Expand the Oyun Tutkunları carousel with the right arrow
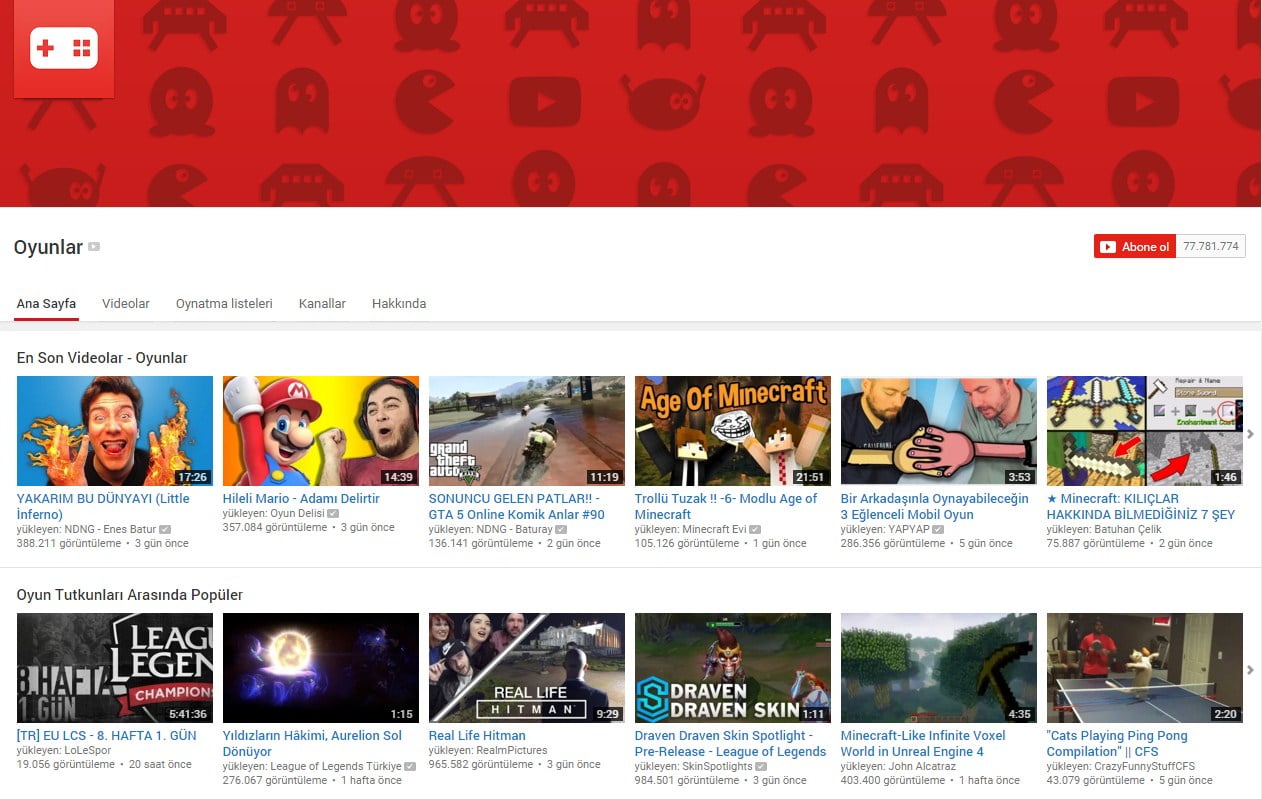The image size is (1262, 799). pyautogui.click(x=1250, y=670)
